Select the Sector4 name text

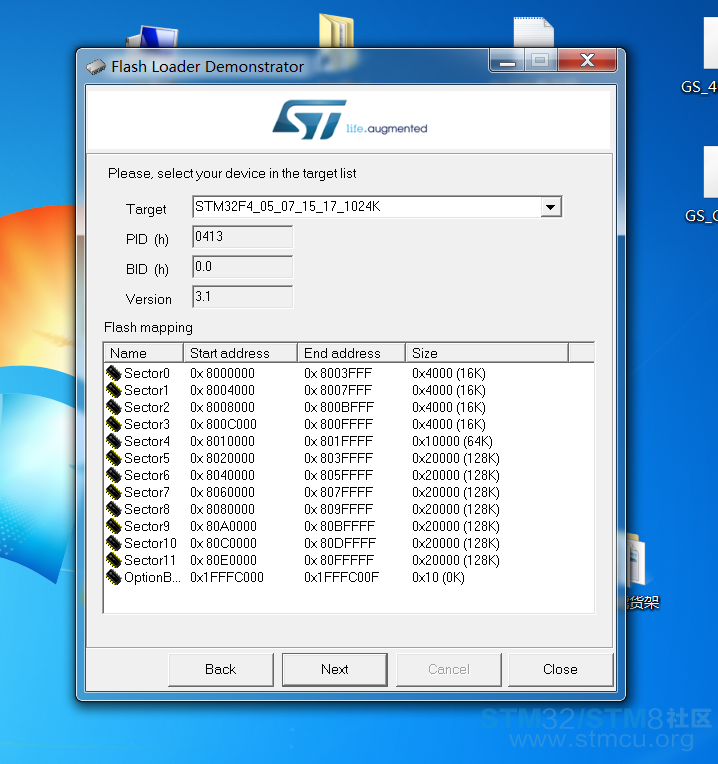tap(147, 441)
